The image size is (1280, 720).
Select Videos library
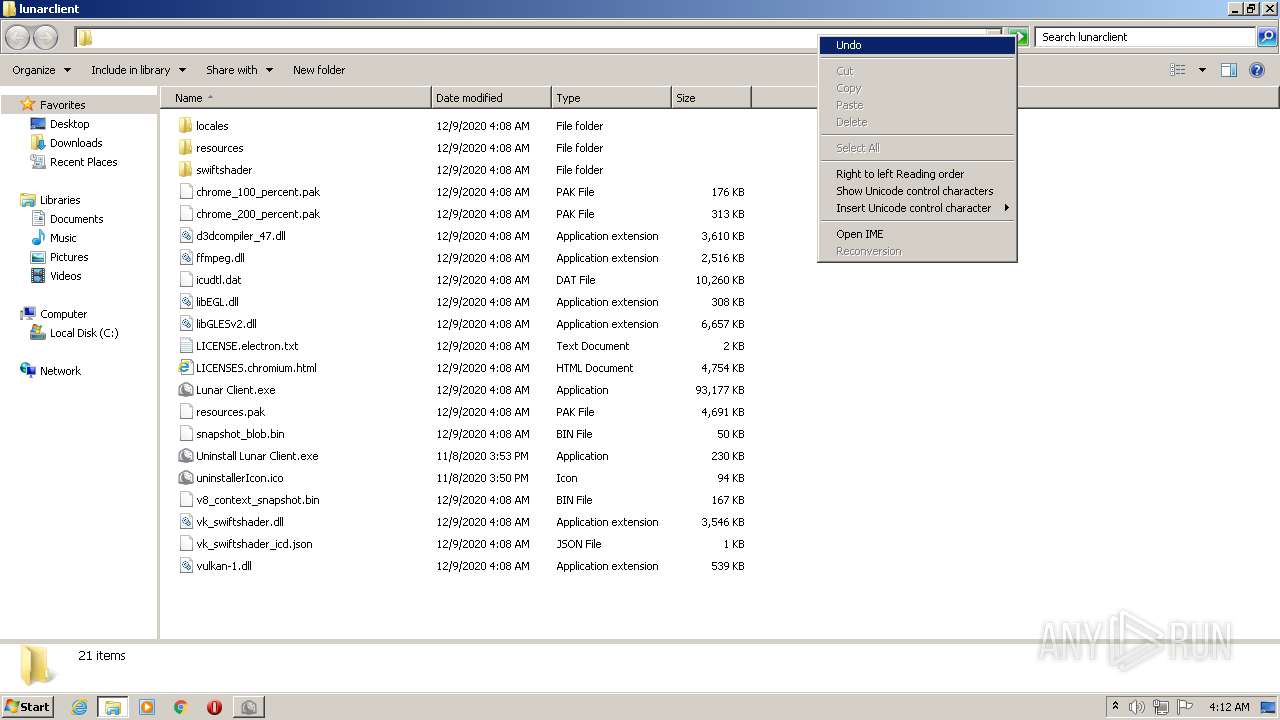66,276
